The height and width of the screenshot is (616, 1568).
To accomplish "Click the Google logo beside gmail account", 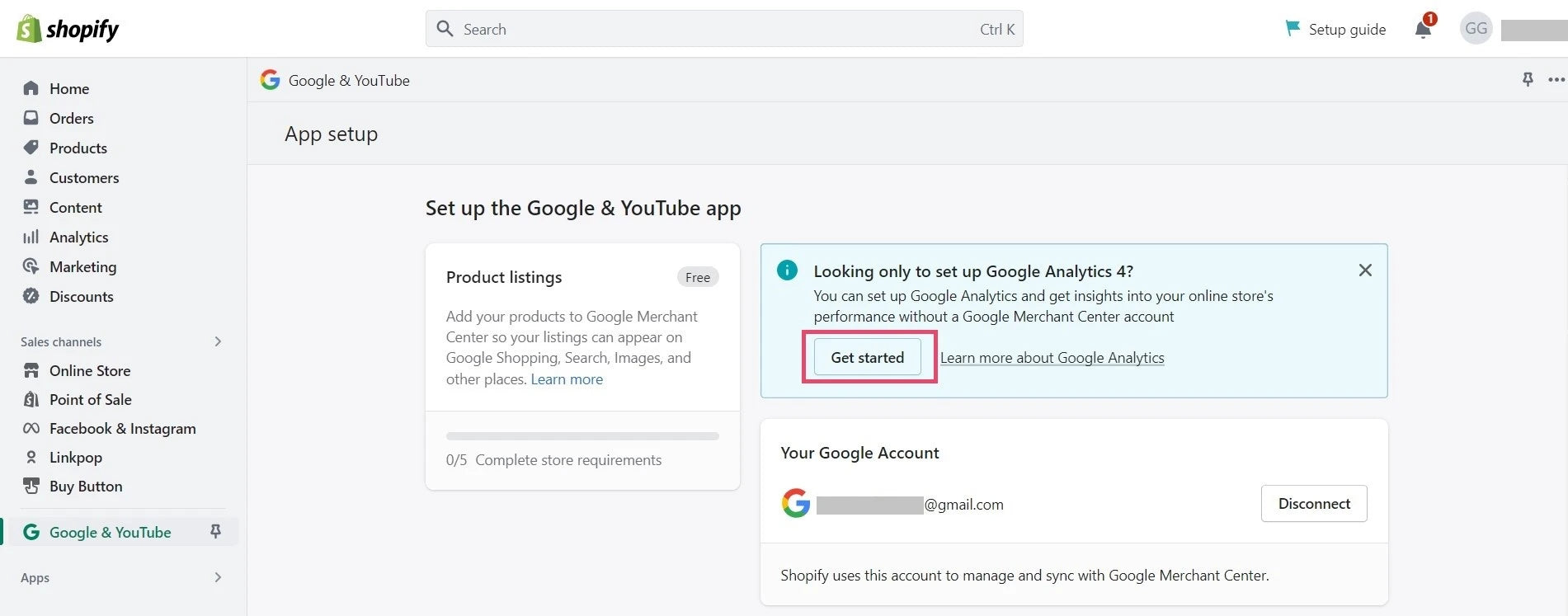I will click(796, 503).
